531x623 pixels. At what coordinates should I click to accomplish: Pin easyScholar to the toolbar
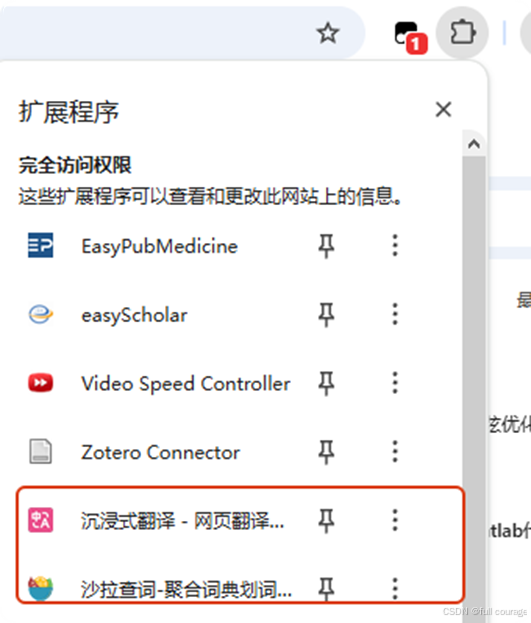tap(326, 315)
